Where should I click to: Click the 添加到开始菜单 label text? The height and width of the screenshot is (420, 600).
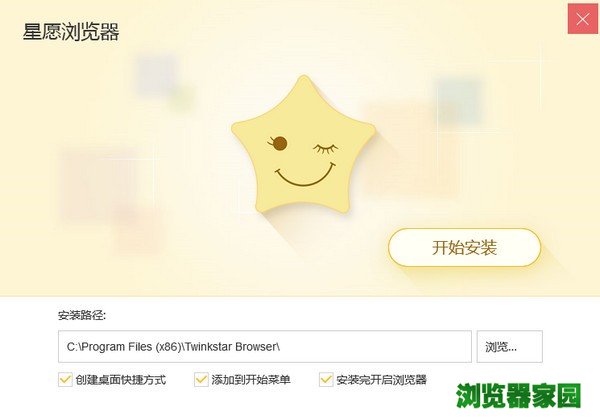point(251,380)
